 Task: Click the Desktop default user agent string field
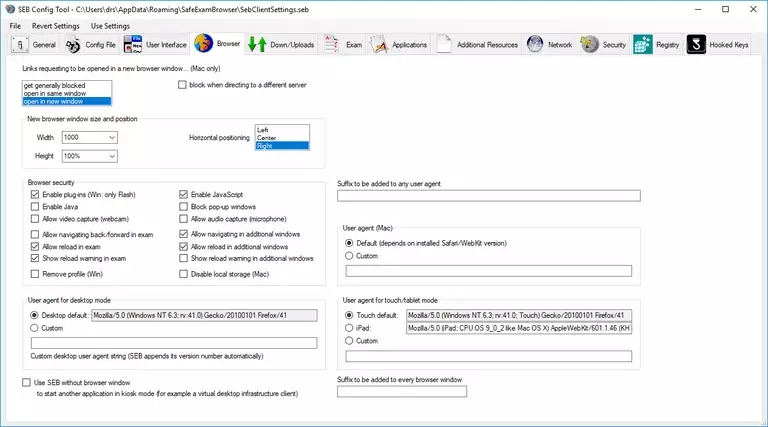(204, 315)
